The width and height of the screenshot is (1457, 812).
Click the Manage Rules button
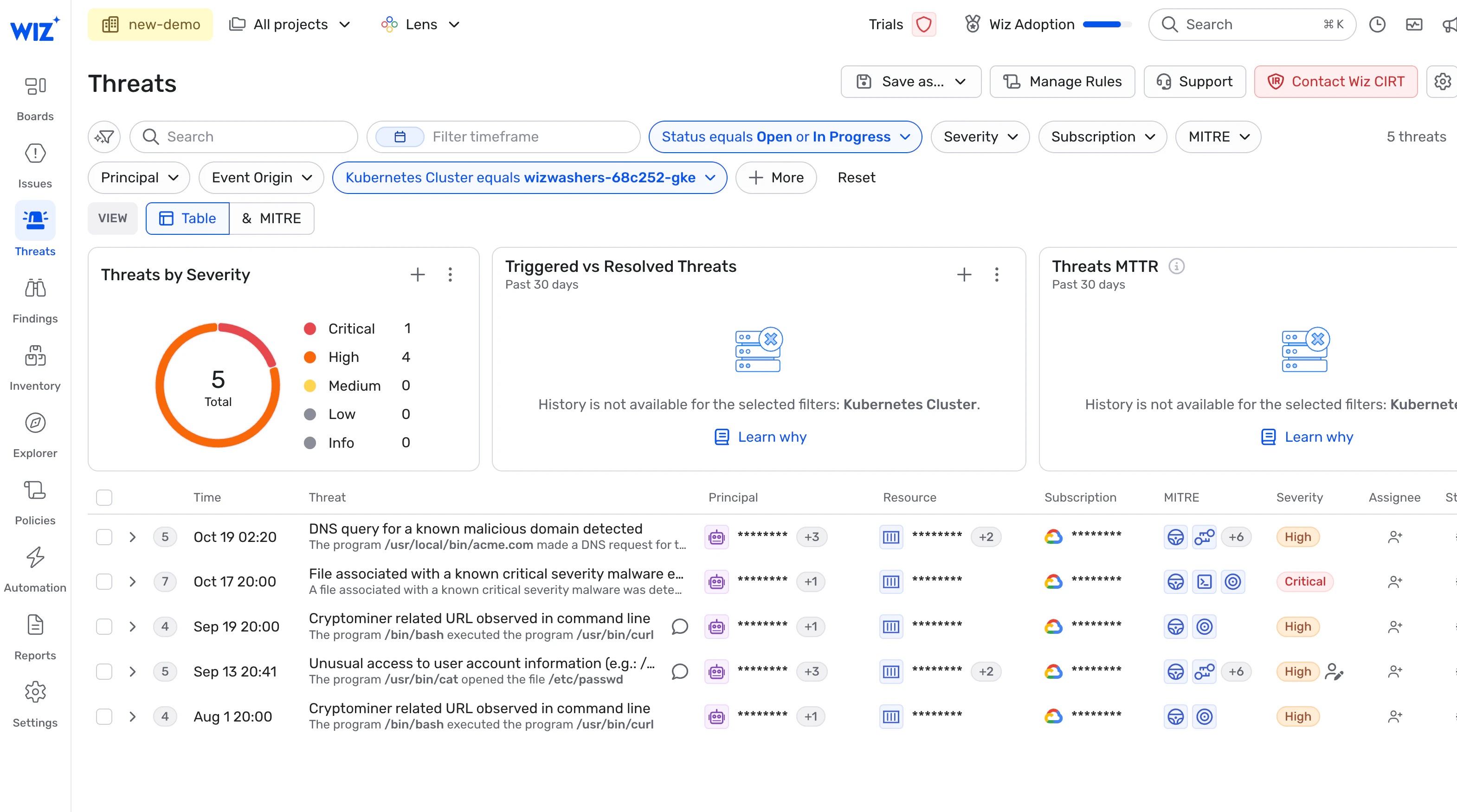(1062, 81)
